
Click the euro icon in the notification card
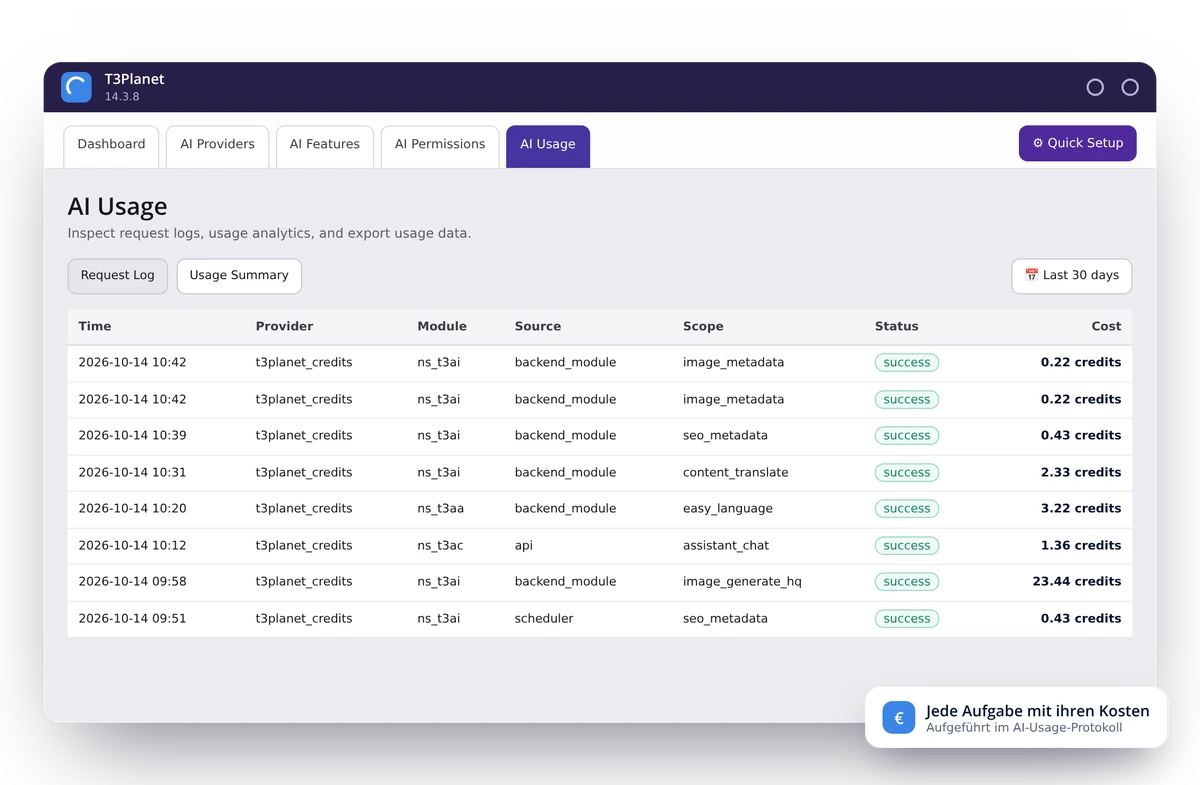pyautogui.click(x=899, y=717)
